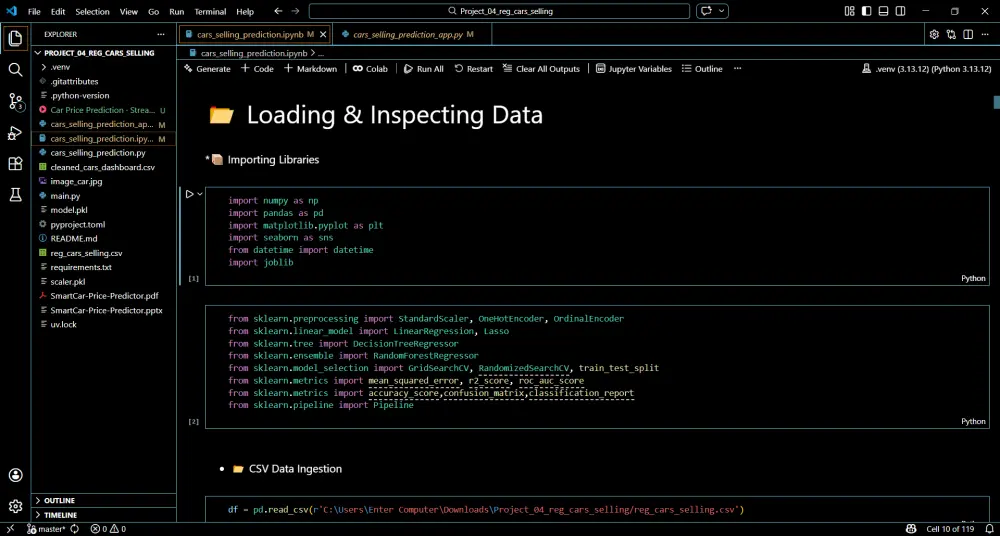This screenshot has height=536, width=1000.
Task: Switch to cars_selling_prediction_app.py tab
Action: coord(413,34)
